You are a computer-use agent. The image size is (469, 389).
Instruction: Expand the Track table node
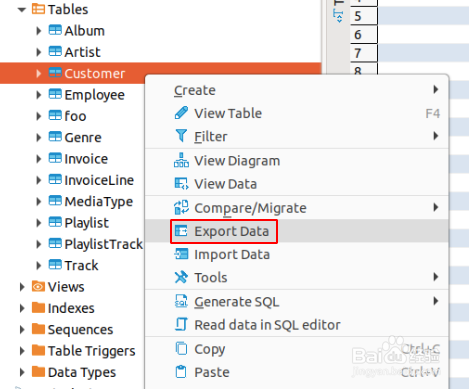(39, 265)
